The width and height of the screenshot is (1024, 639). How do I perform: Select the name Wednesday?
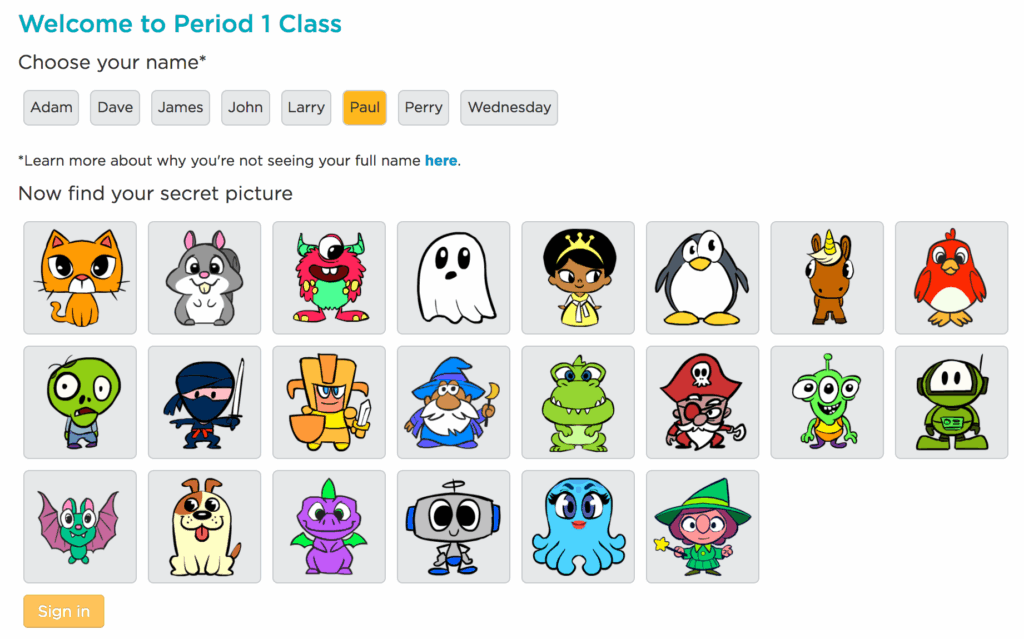(x=509, y=107)
